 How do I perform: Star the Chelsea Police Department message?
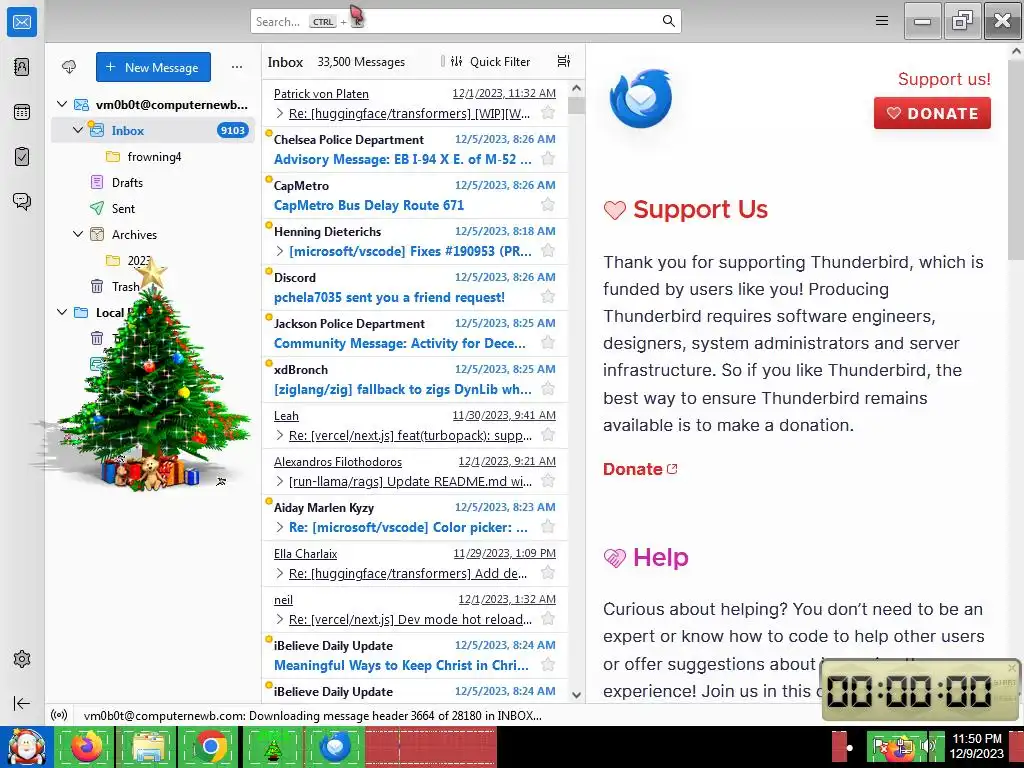click(548, 159)
